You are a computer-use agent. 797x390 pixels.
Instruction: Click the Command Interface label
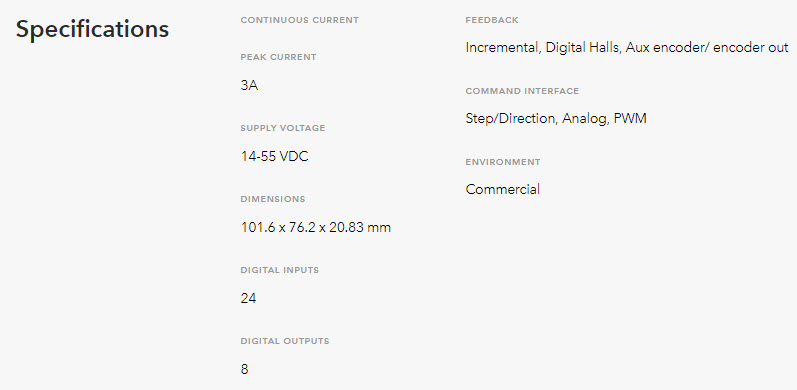point(522,91)
